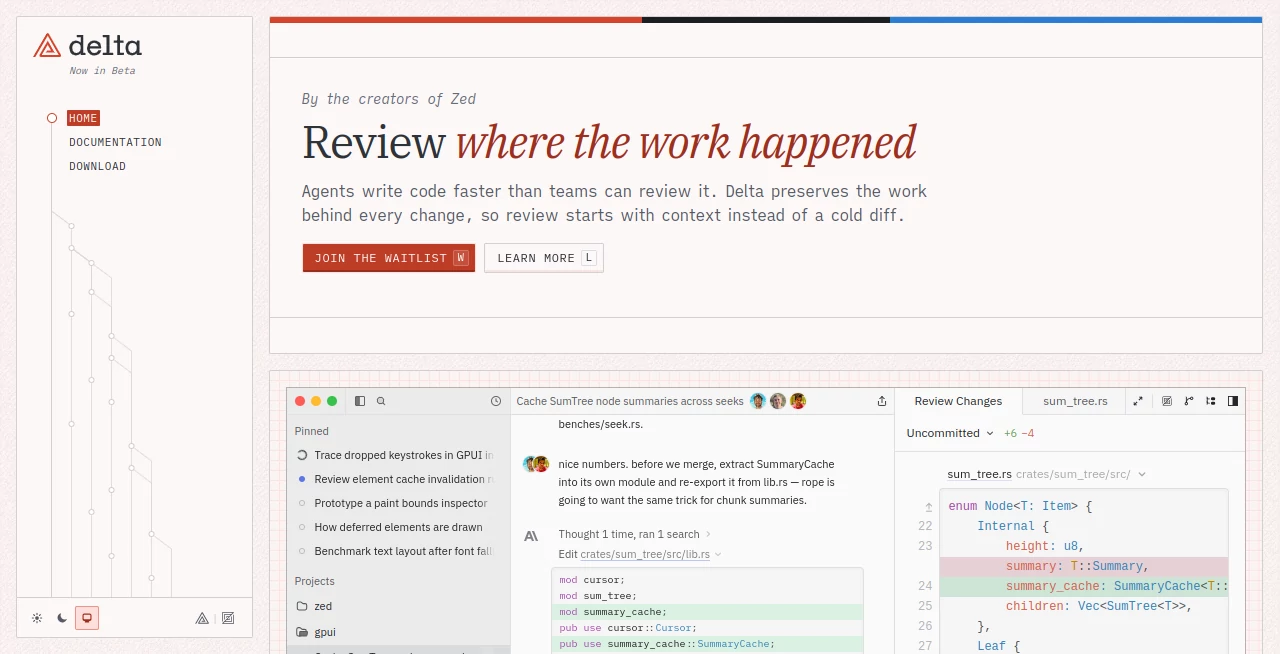Expand the 'Thought 1 time, ran 1 search' chevron
Screen dimensions: 1280x654
click(709, 534)
